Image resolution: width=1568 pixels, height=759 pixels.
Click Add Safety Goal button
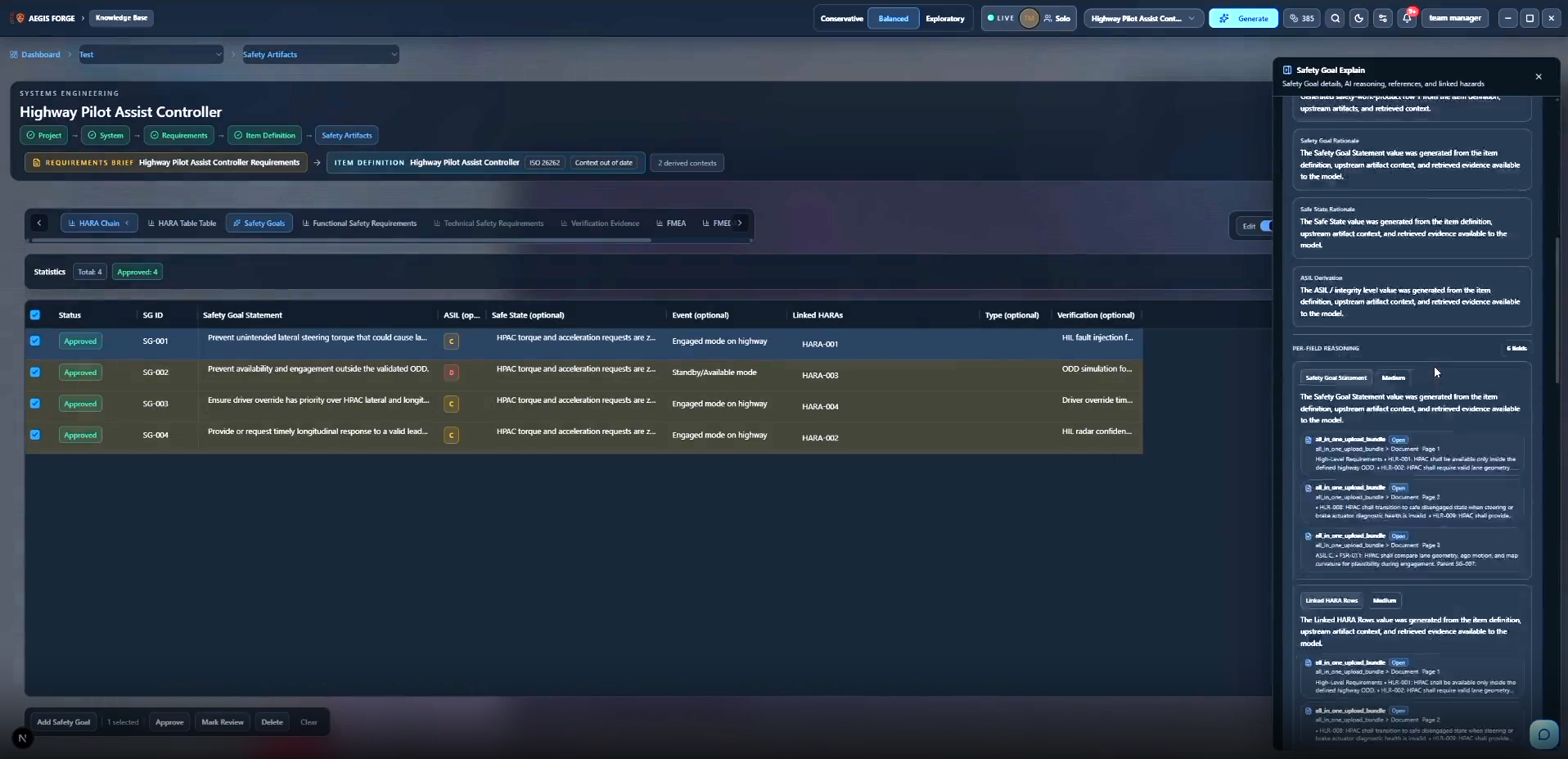pyautogui.click(x=63, y=722)
